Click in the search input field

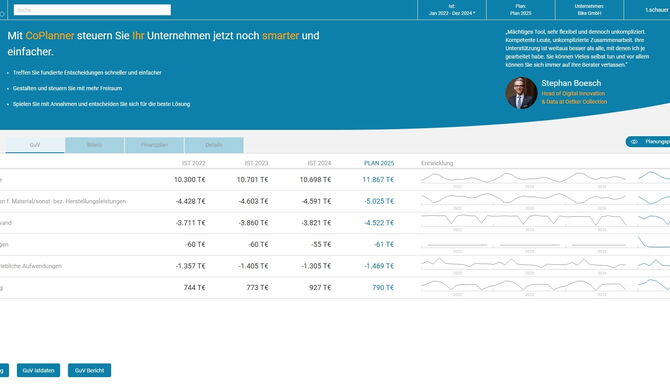click(x=92, y=10)
